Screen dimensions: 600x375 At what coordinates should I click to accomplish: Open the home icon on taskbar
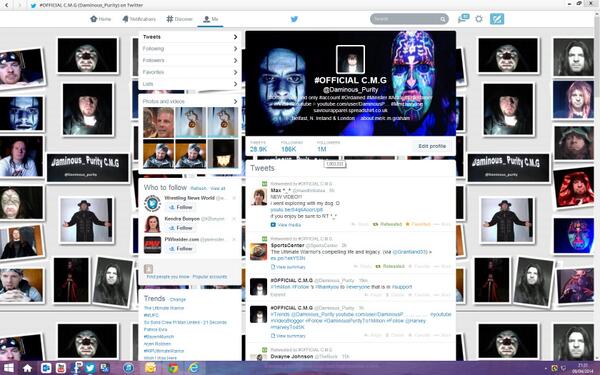click(x=27, y=368)
